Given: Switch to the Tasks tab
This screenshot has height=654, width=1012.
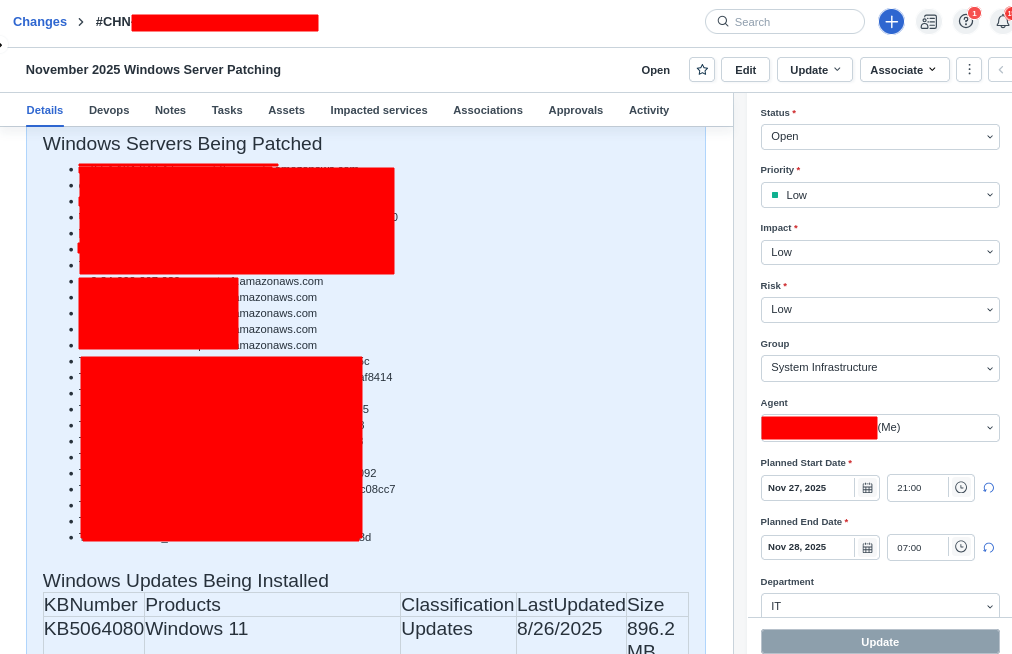Looking at the screenshot, I should tap(227, 110).
